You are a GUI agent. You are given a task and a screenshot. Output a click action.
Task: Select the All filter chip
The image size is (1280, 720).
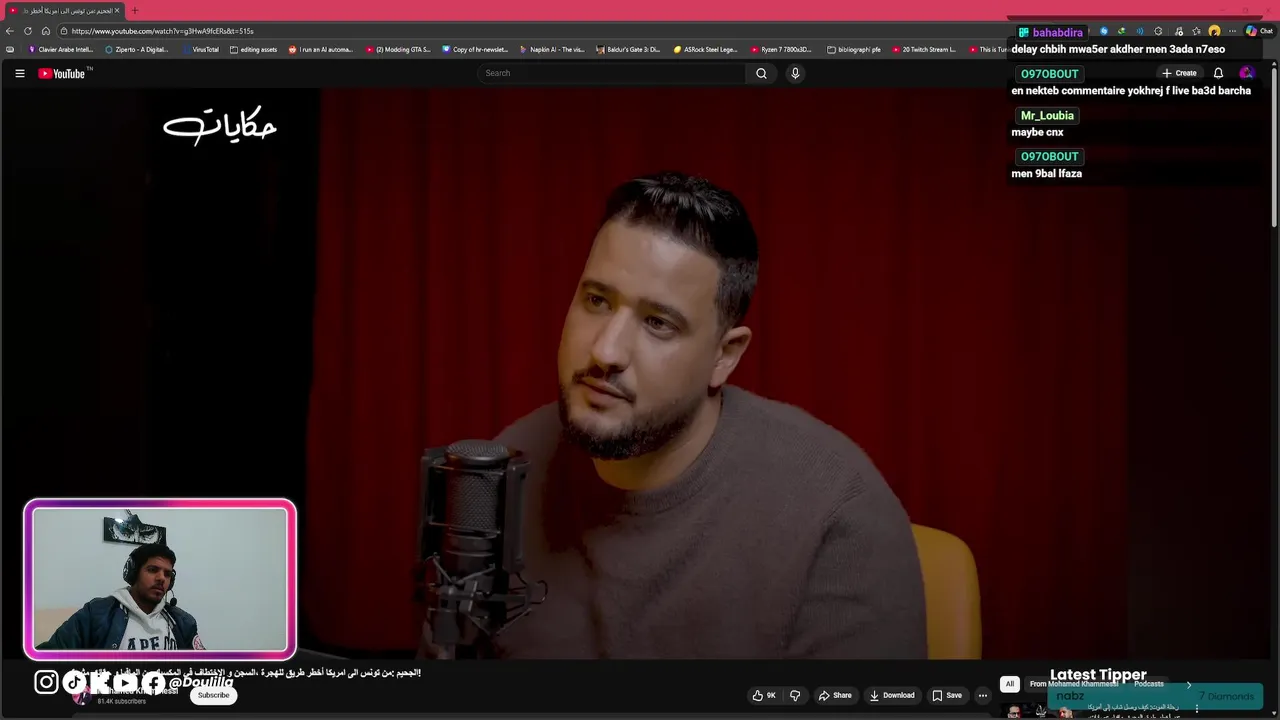pos(1010,684)
